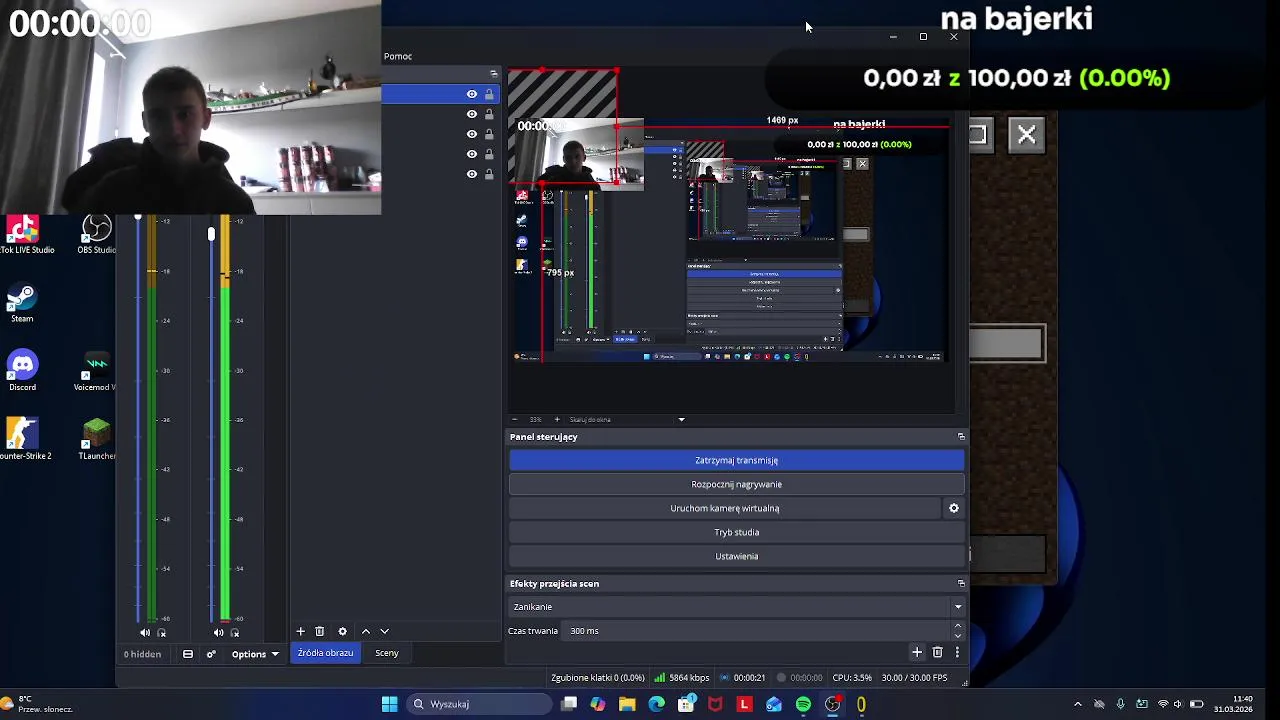Hide the highlighted source via its eye icon
1280x720 pixels.
[x=472, y=94]
